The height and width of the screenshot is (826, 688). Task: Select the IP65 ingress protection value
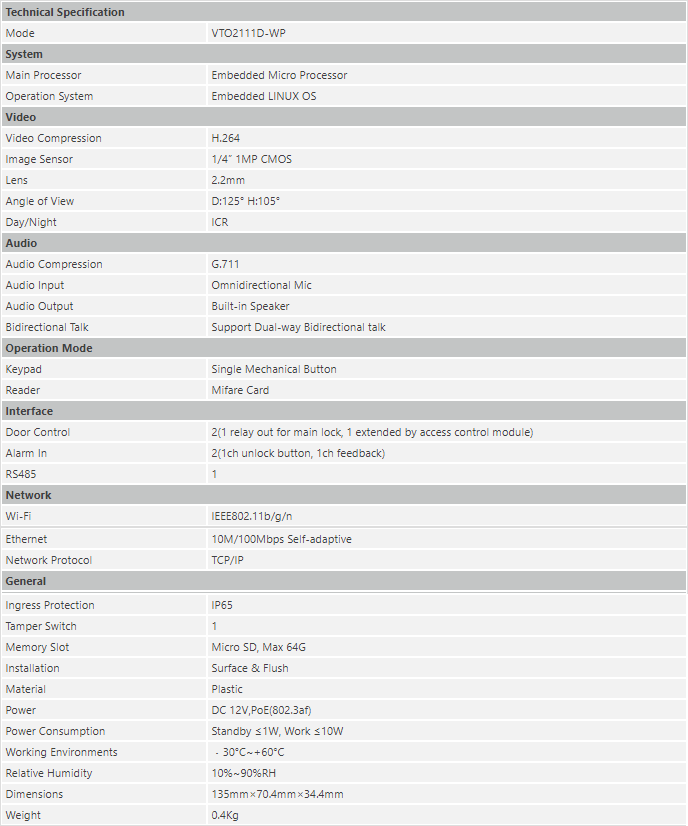coord(222,605)
